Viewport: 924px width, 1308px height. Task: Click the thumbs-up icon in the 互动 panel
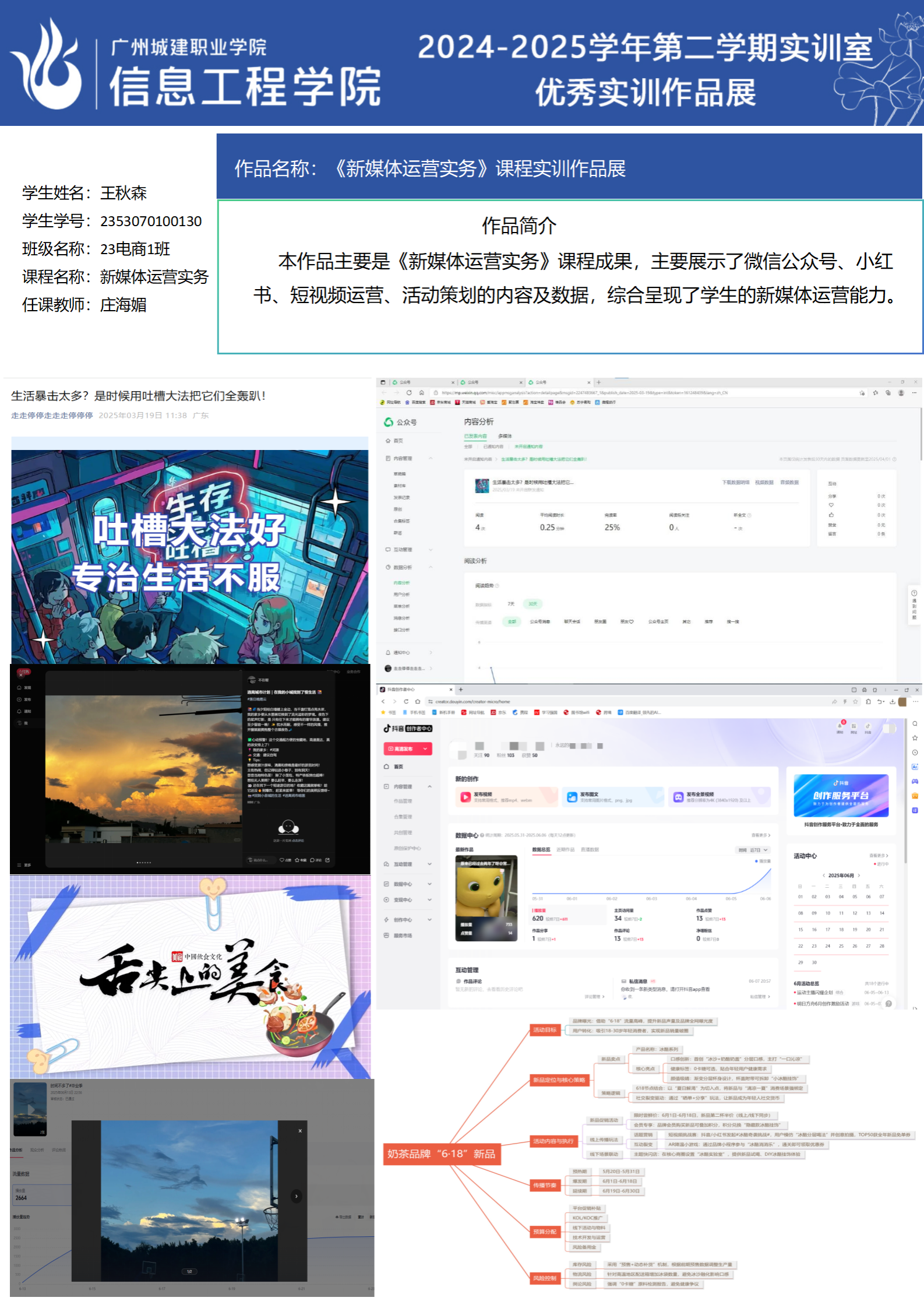[x=831, y=515]
